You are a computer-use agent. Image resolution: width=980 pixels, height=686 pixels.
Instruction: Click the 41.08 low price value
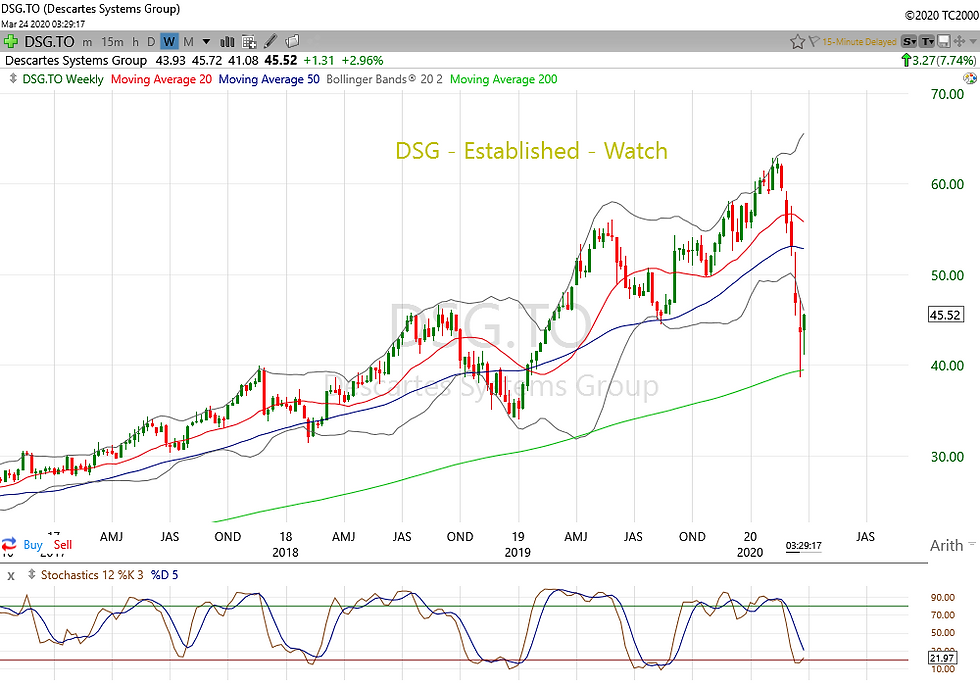pyautogui.click(x=243, y=61)
